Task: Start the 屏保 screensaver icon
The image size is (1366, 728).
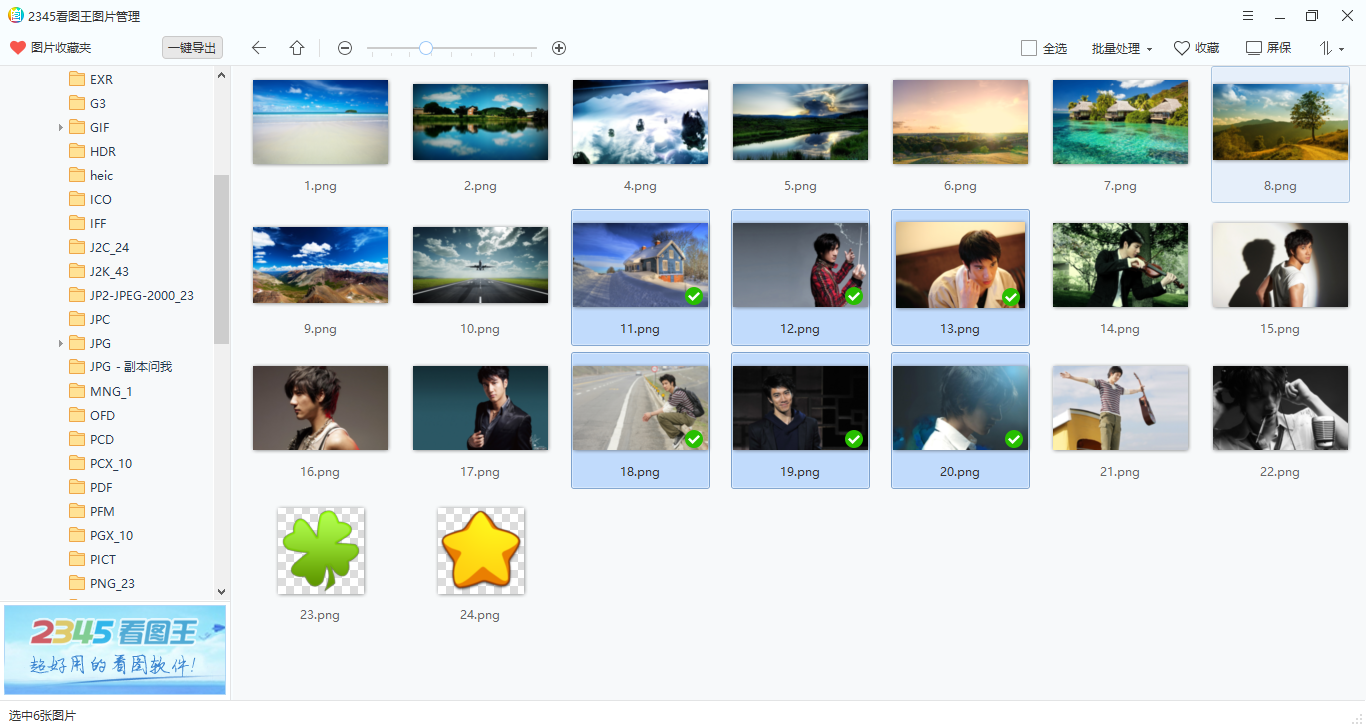Action: coord(1254,48)
